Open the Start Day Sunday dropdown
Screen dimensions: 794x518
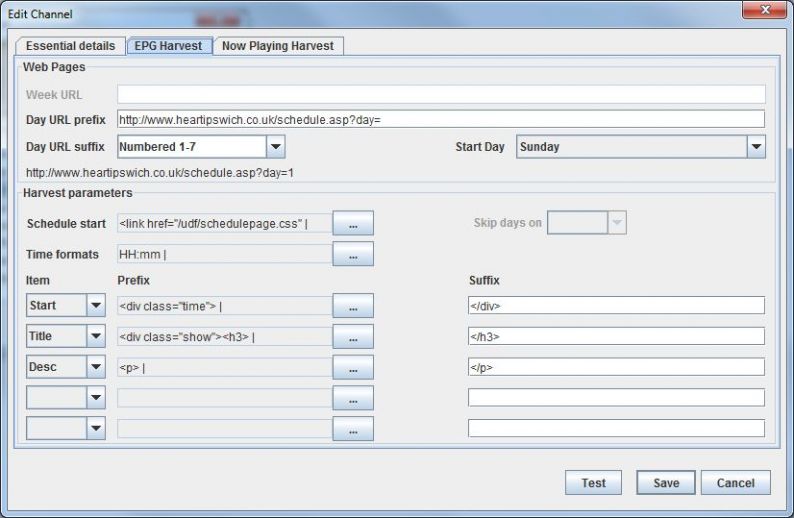(755, 148)
